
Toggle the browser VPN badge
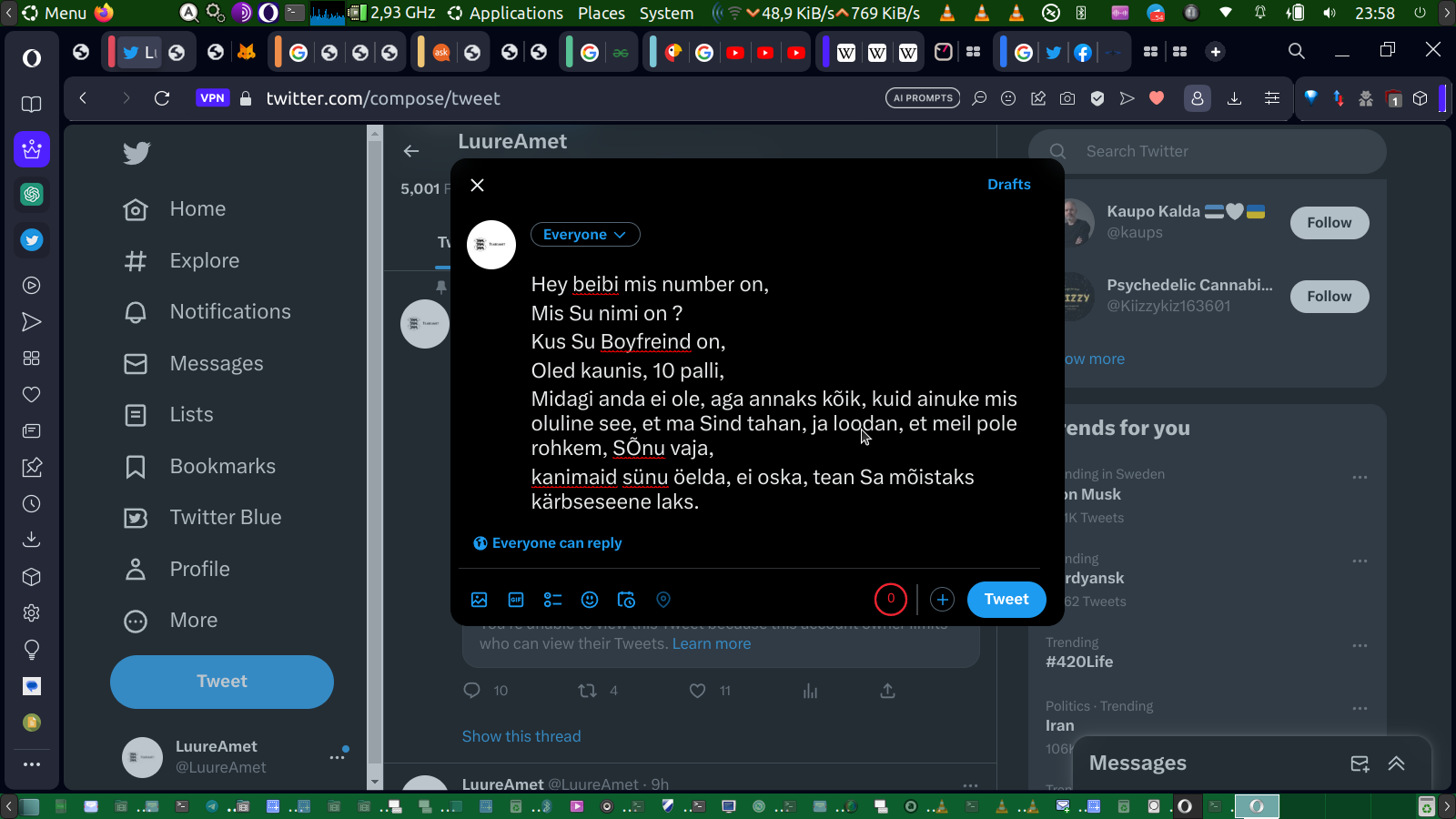[x=212, y=98]
